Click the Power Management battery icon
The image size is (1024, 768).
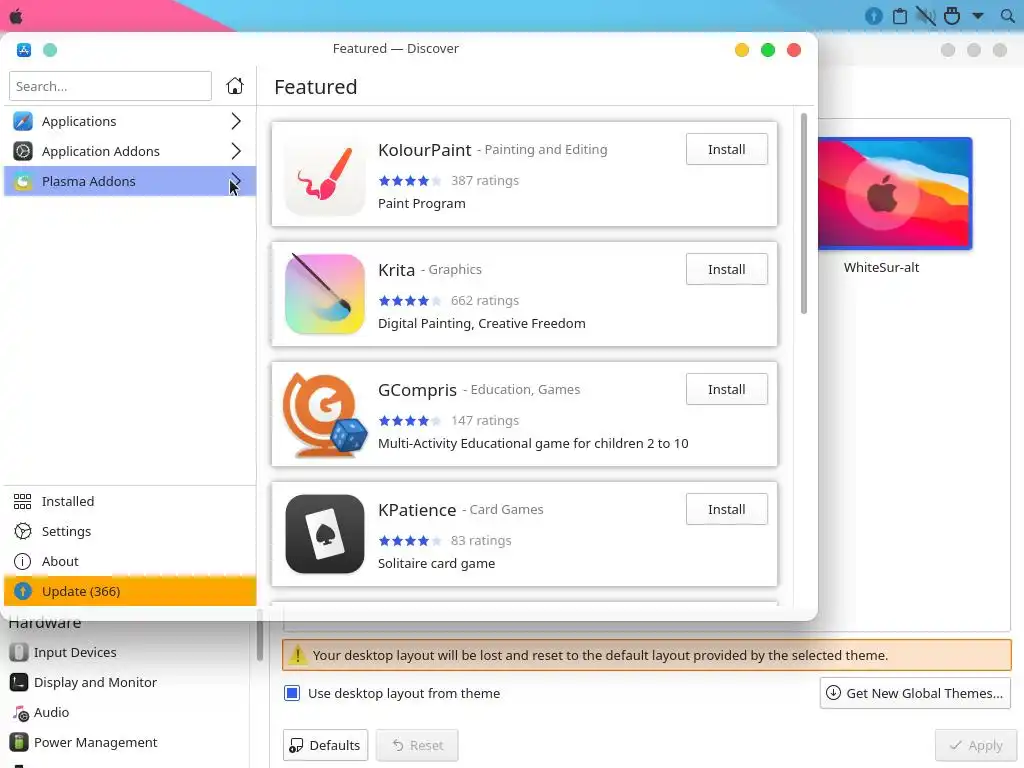tap(19, 742)
